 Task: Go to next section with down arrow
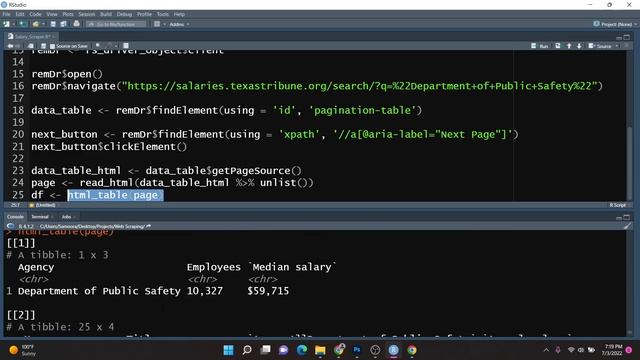click(x=579, y=46)
